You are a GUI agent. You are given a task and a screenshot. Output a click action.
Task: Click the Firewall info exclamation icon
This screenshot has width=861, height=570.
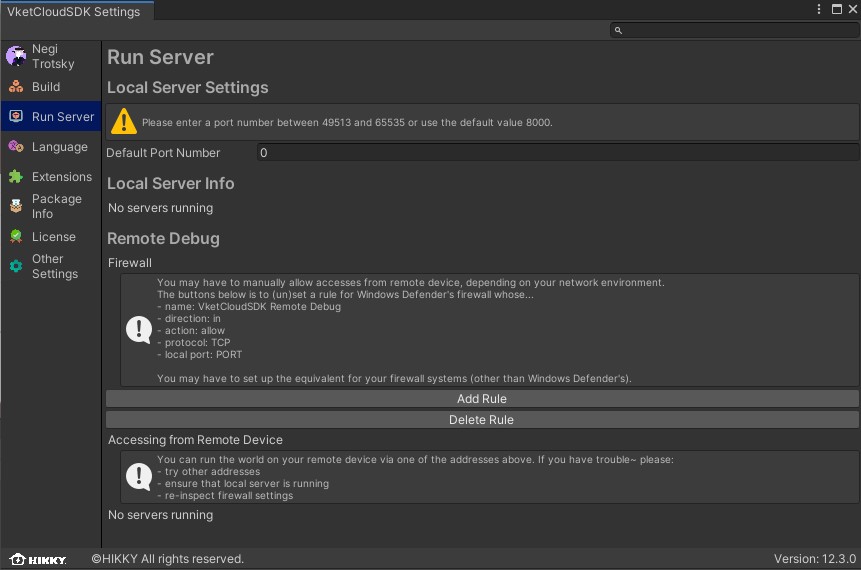tap(139, 329)
